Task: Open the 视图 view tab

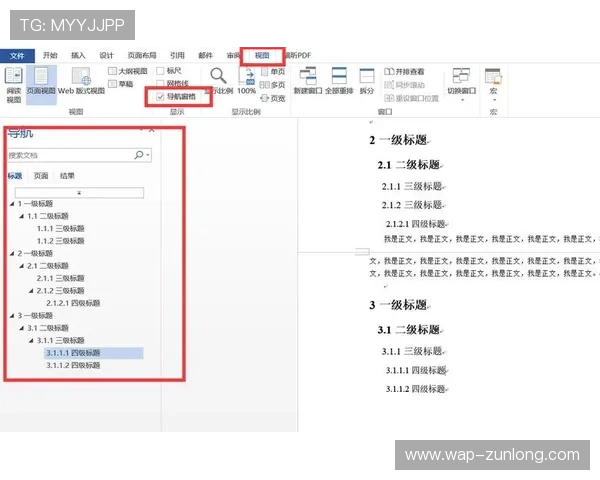Action: click(262, 56)
